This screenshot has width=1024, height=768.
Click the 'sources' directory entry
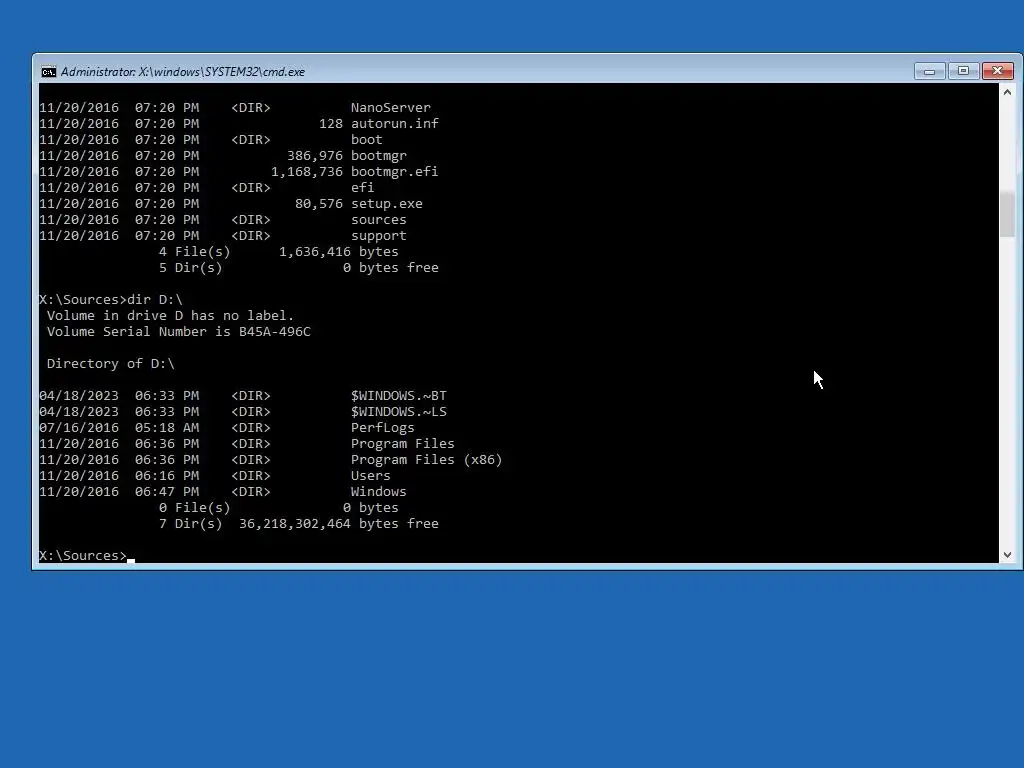pyautogui.click(x=379, y=219)
